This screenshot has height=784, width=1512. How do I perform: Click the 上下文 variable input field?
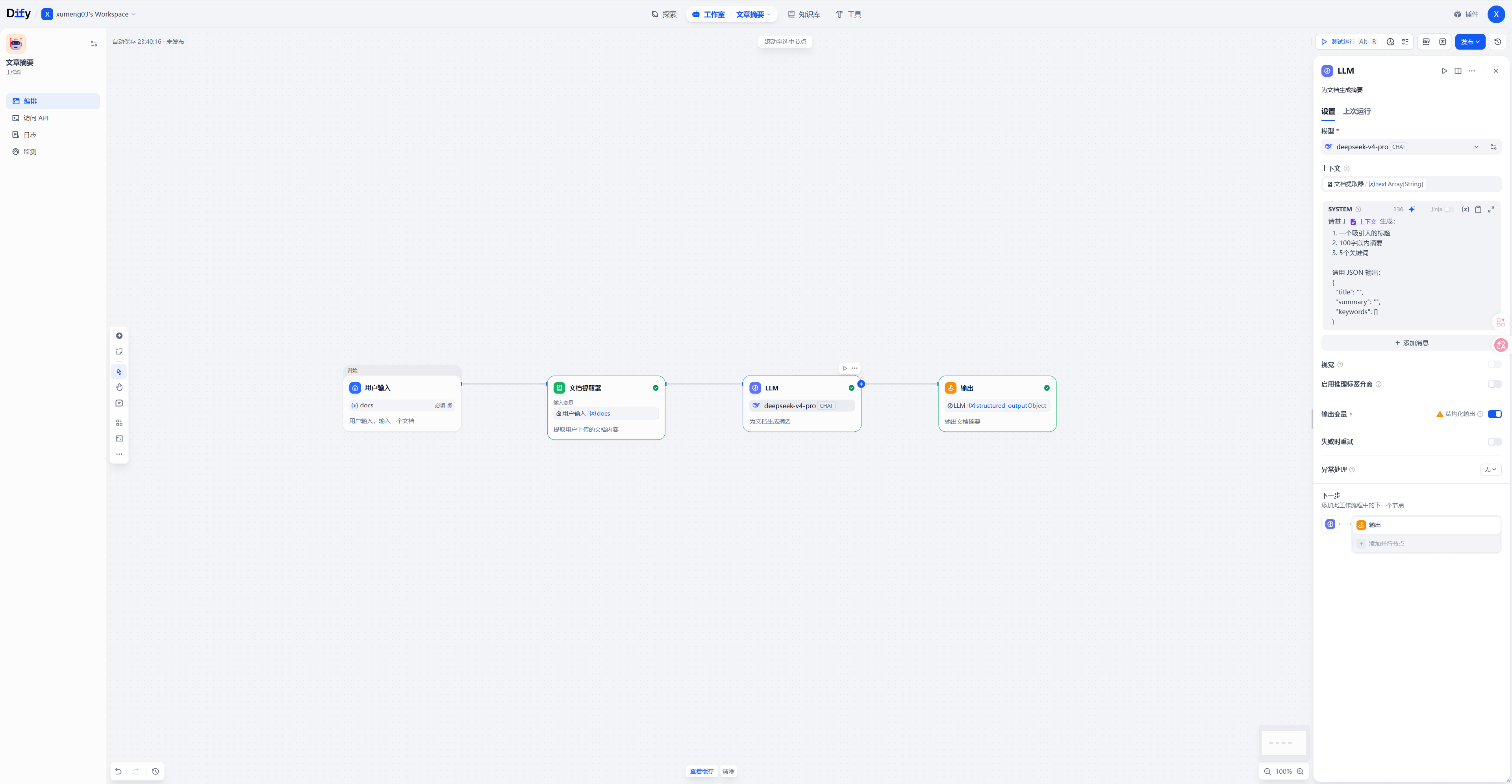tap(1411, 184)
